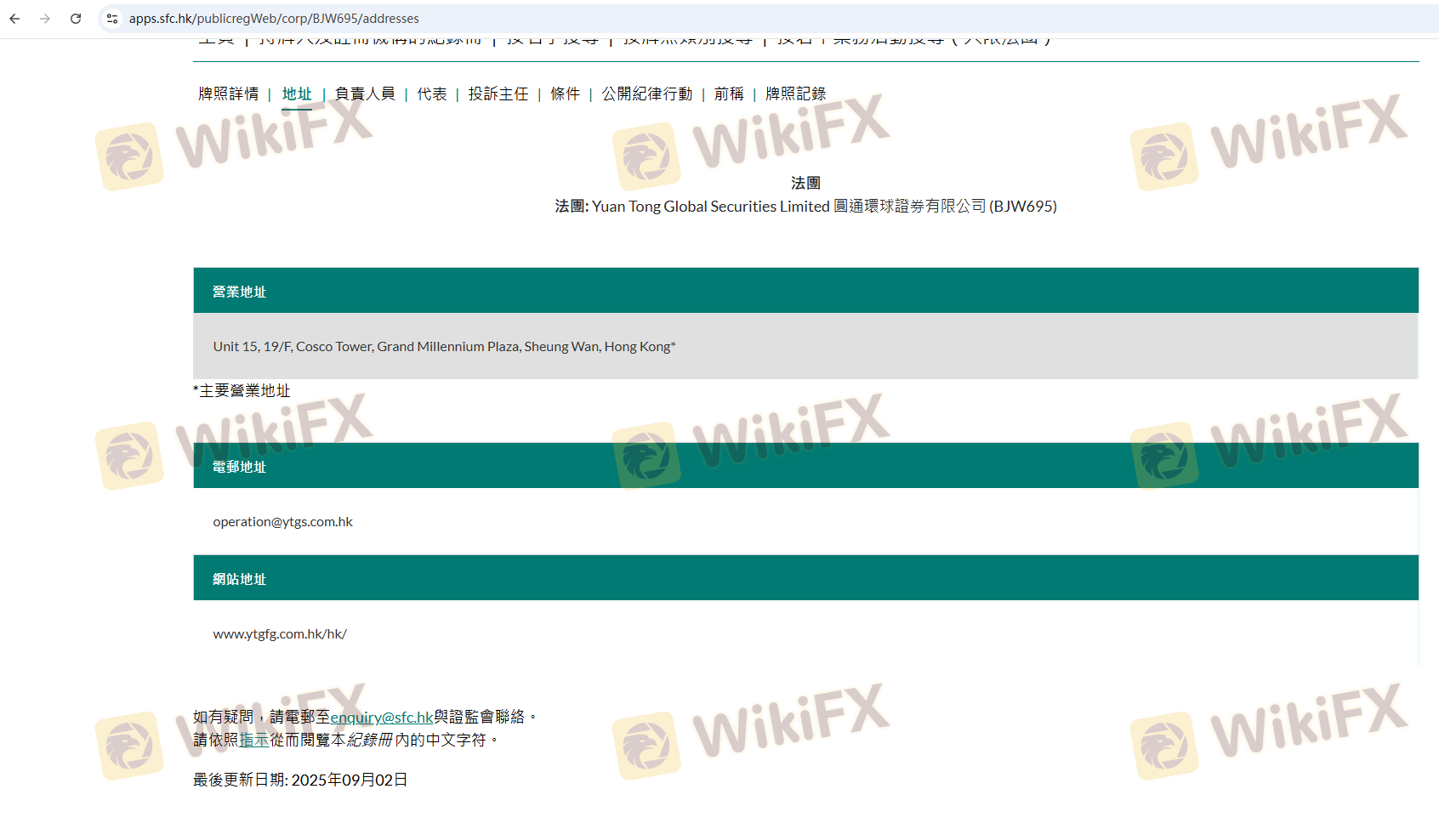Click the browser forward arrow

click(45, 19)
